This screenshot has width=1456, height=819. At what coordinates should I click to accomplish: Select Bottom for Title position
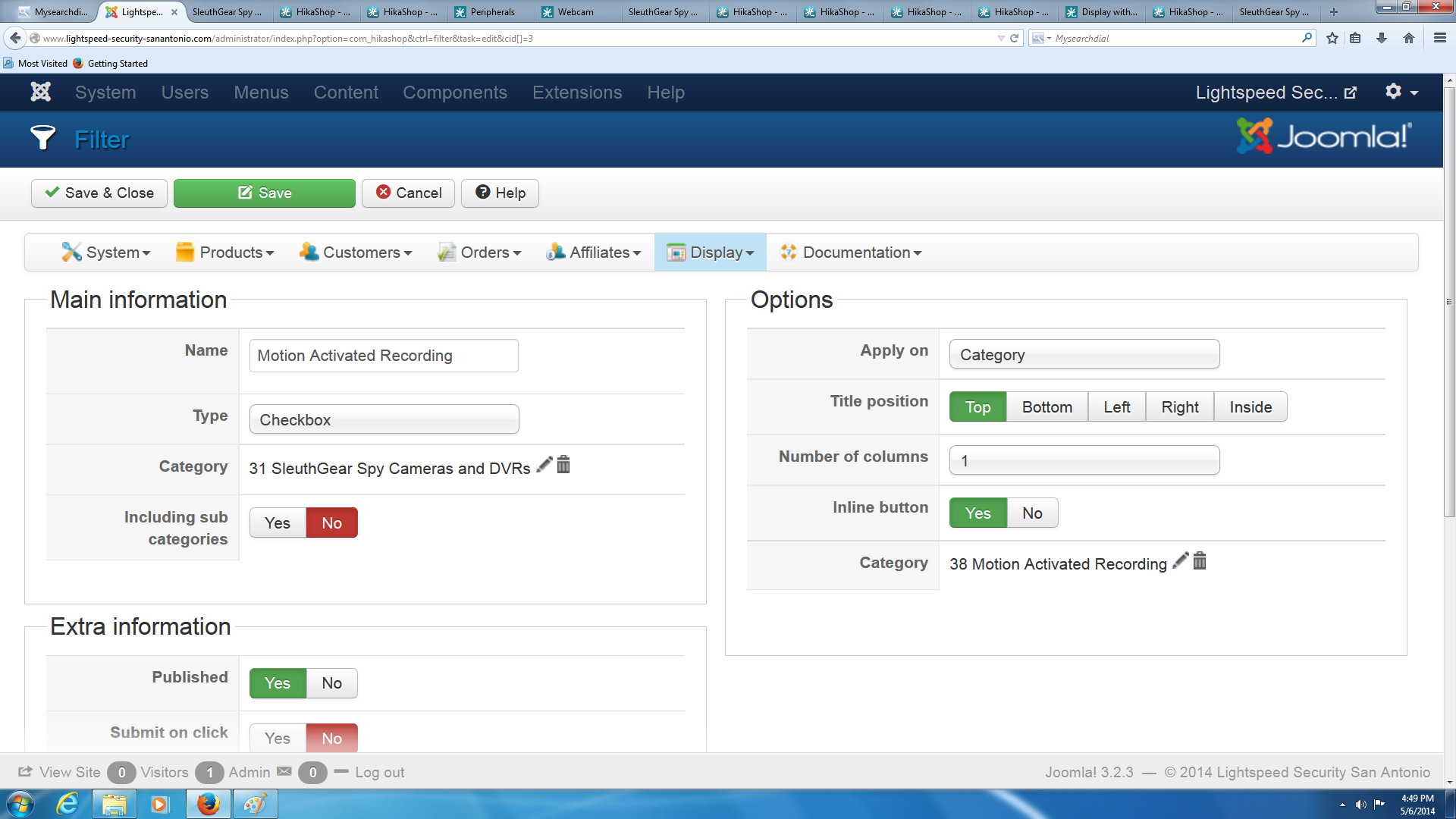click(1046, 407)
